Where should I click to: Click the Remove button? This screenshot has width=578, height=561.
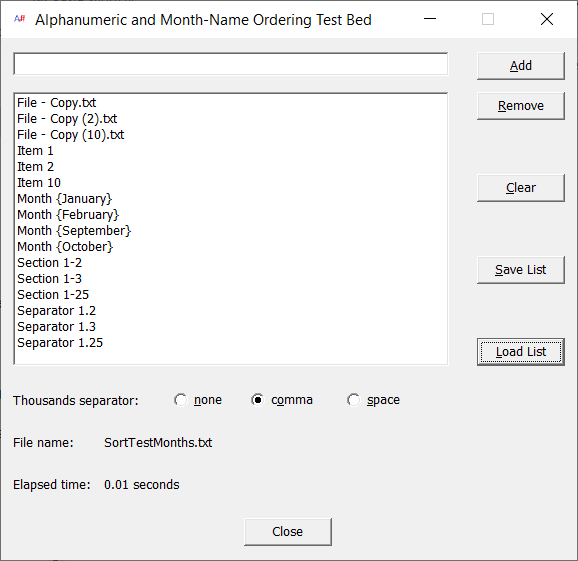(520, 106)
